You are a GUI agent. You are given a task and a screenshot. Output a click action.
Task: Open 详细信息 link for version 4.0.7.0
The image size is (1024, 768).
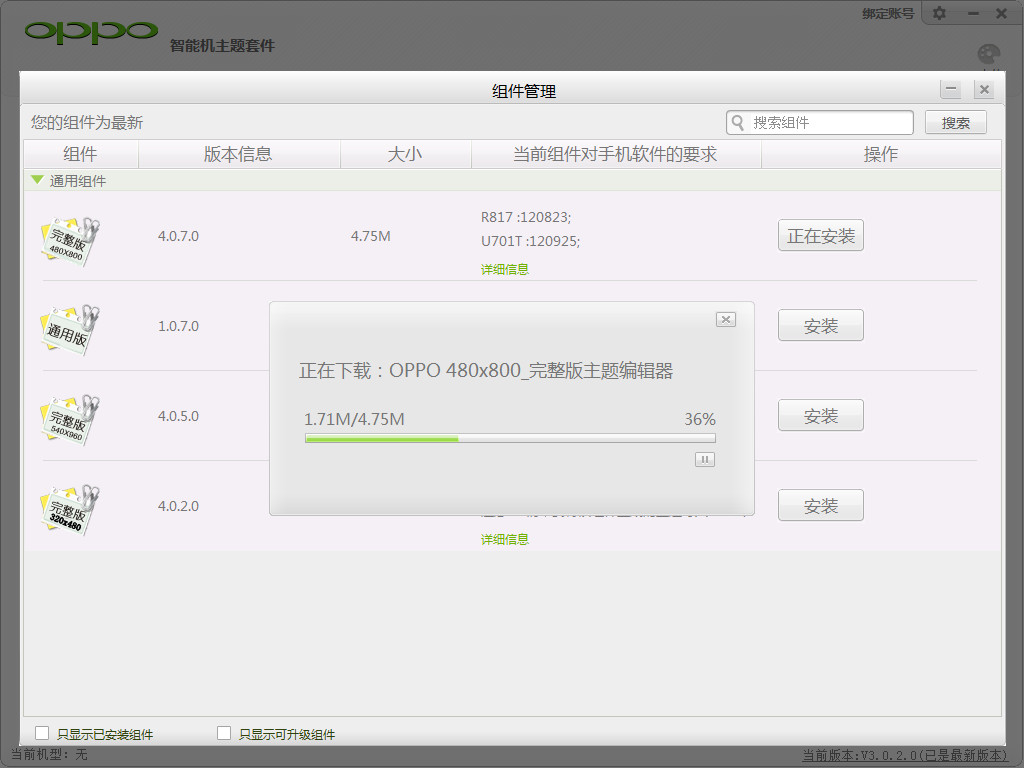pyautogui.click(x=505, y=269)
